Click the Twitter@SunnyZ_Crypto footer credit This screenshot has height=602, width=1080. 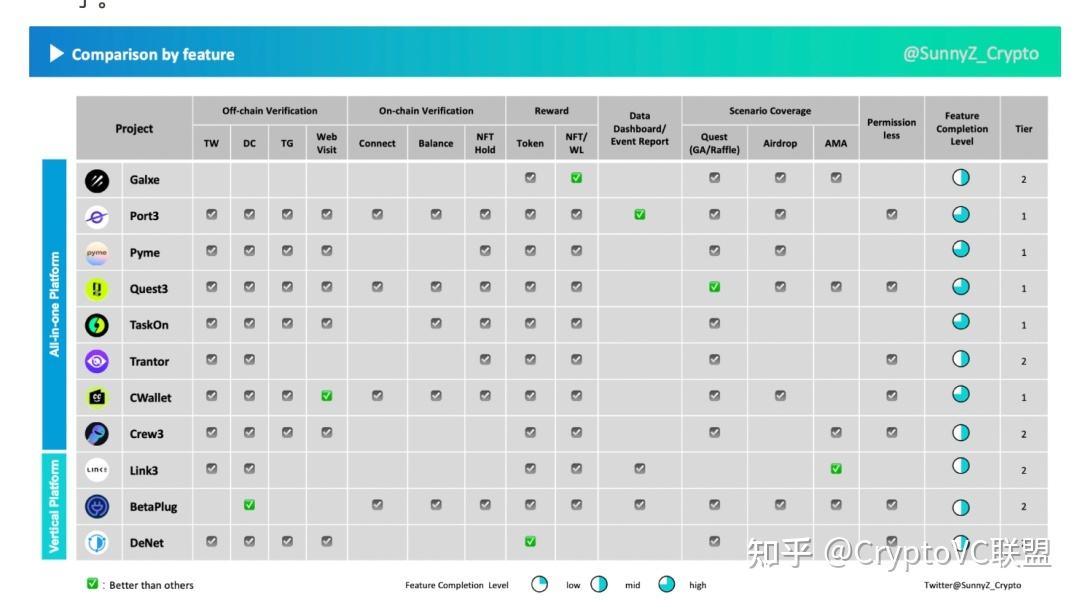[x=973, y=585]
